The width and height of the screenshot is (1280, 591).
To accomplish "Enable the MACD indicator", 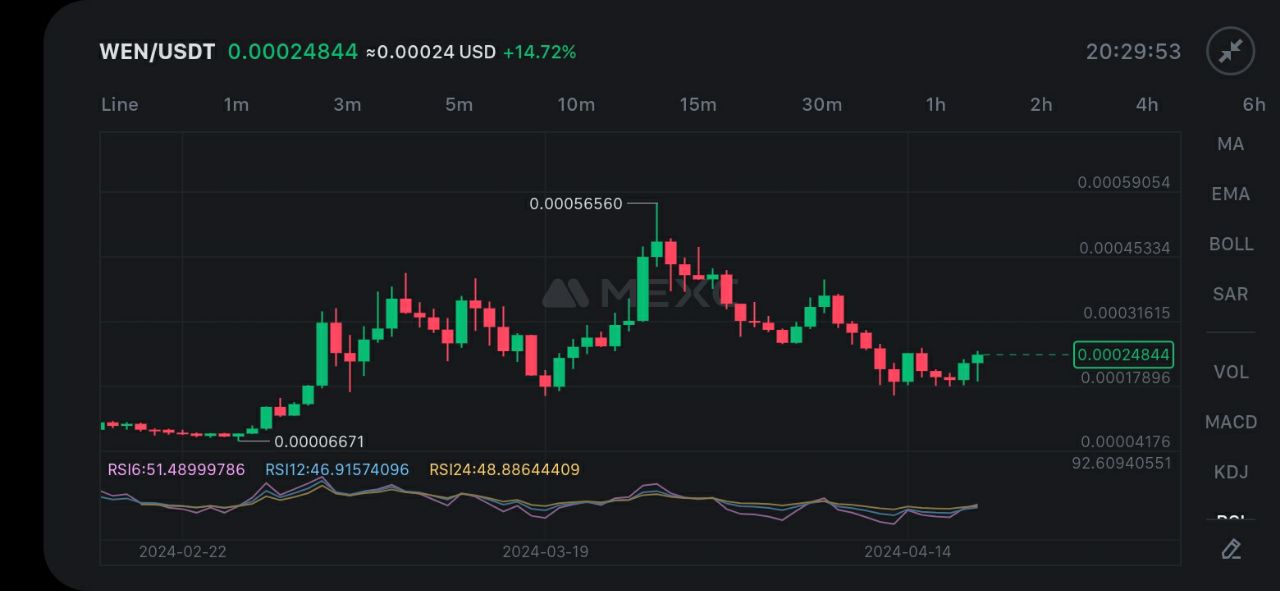I will click(1230, 422).
